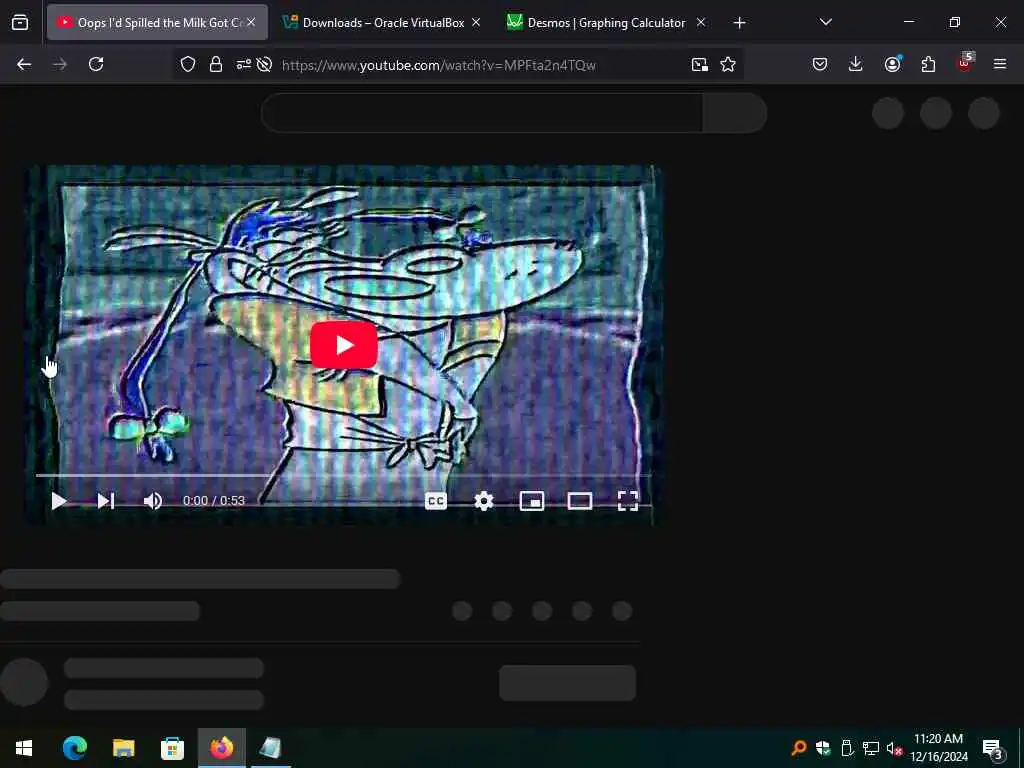Go forward to the next page
The image size is (1024, 768).
pyautogui.click(x=60, y=64)
